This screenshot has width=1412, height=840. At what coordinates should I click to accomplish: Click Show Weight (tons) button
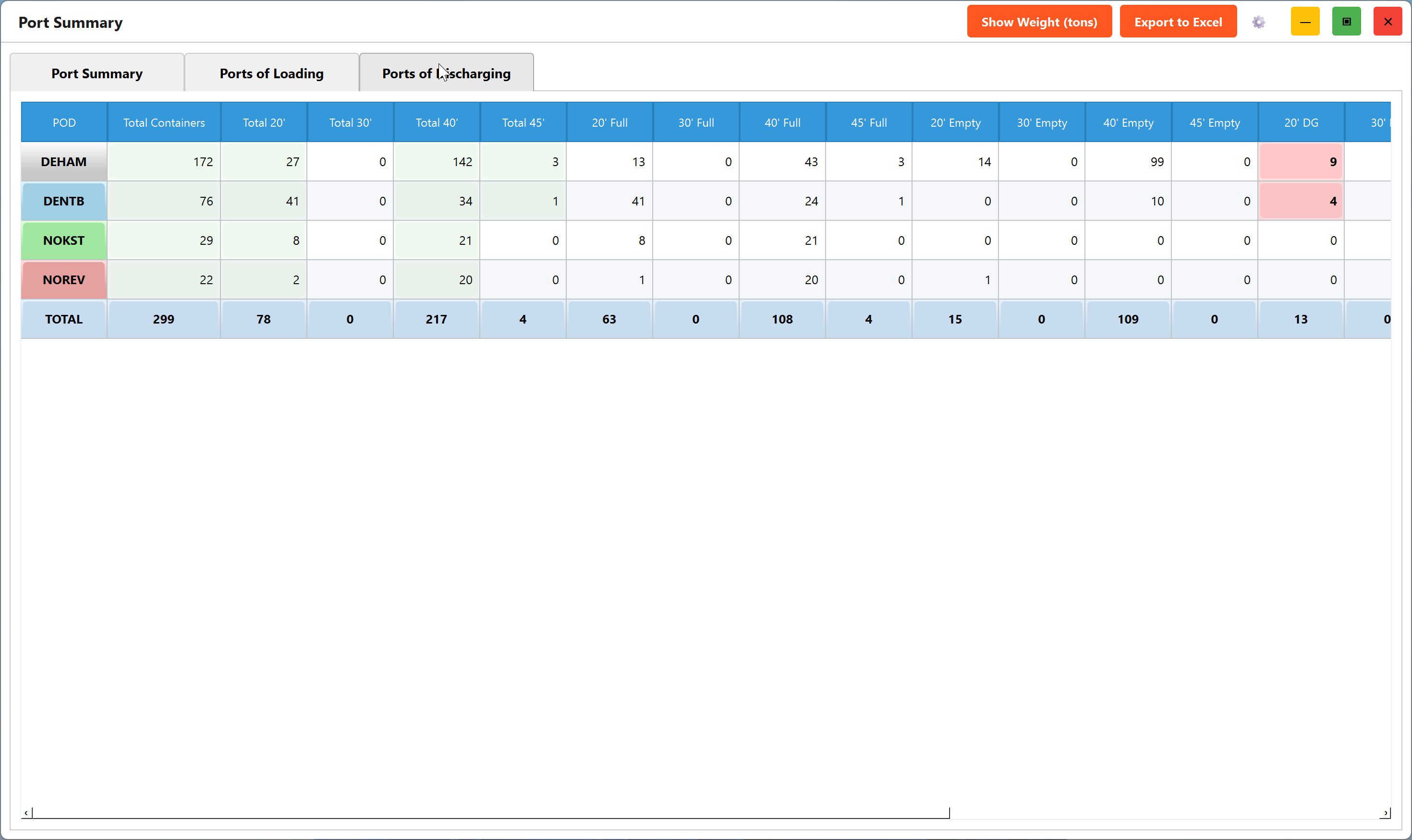point(1039,22)
